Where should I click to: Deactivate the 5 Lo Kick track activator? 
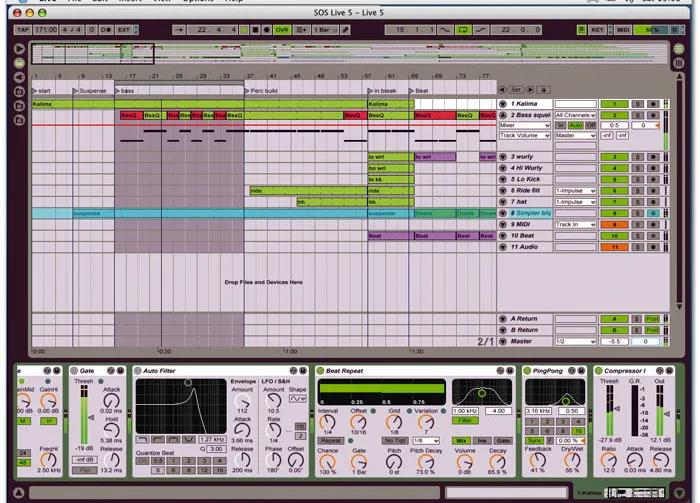[x=614, y=179]
